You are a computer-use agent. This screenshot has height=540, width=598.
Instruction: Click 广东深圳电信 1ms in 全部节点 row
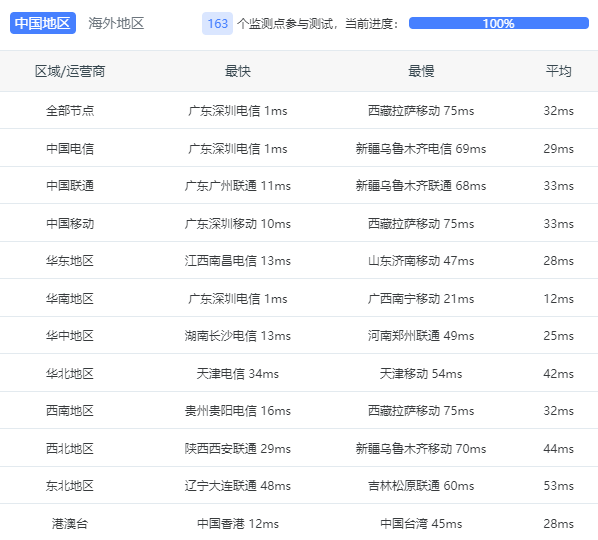tap(238, 111)
